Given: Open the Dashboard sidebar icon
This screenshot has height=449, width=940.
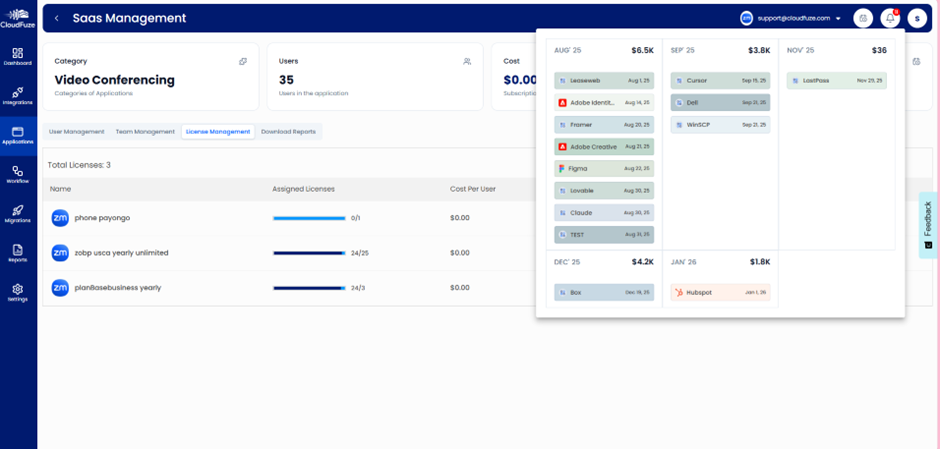Looking at the screenshot, I should (x=18, y=56).
